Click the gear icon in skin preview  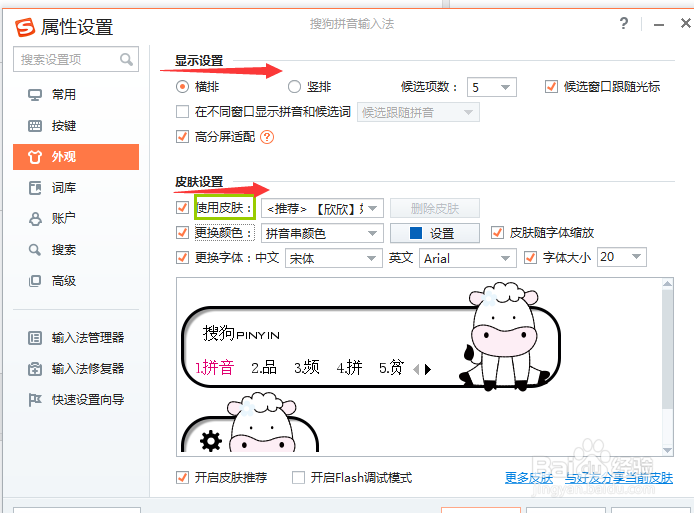211,441
